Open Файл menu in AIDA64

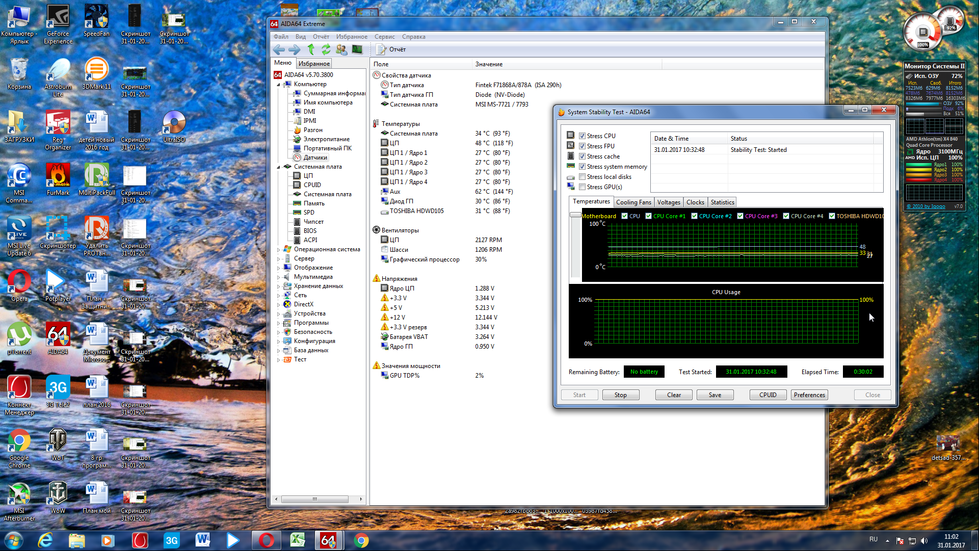click(281, 37)
